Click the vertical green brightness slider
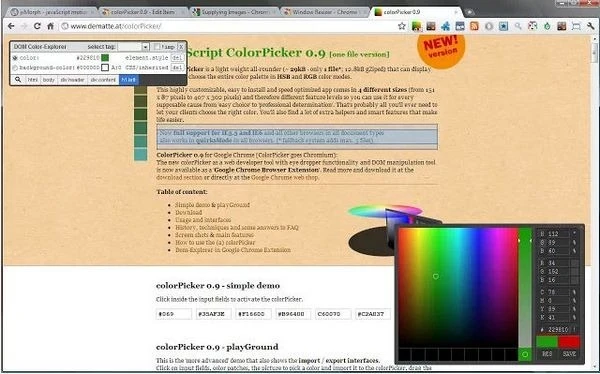Screen dimensions: 600x374 pos(525,288)
